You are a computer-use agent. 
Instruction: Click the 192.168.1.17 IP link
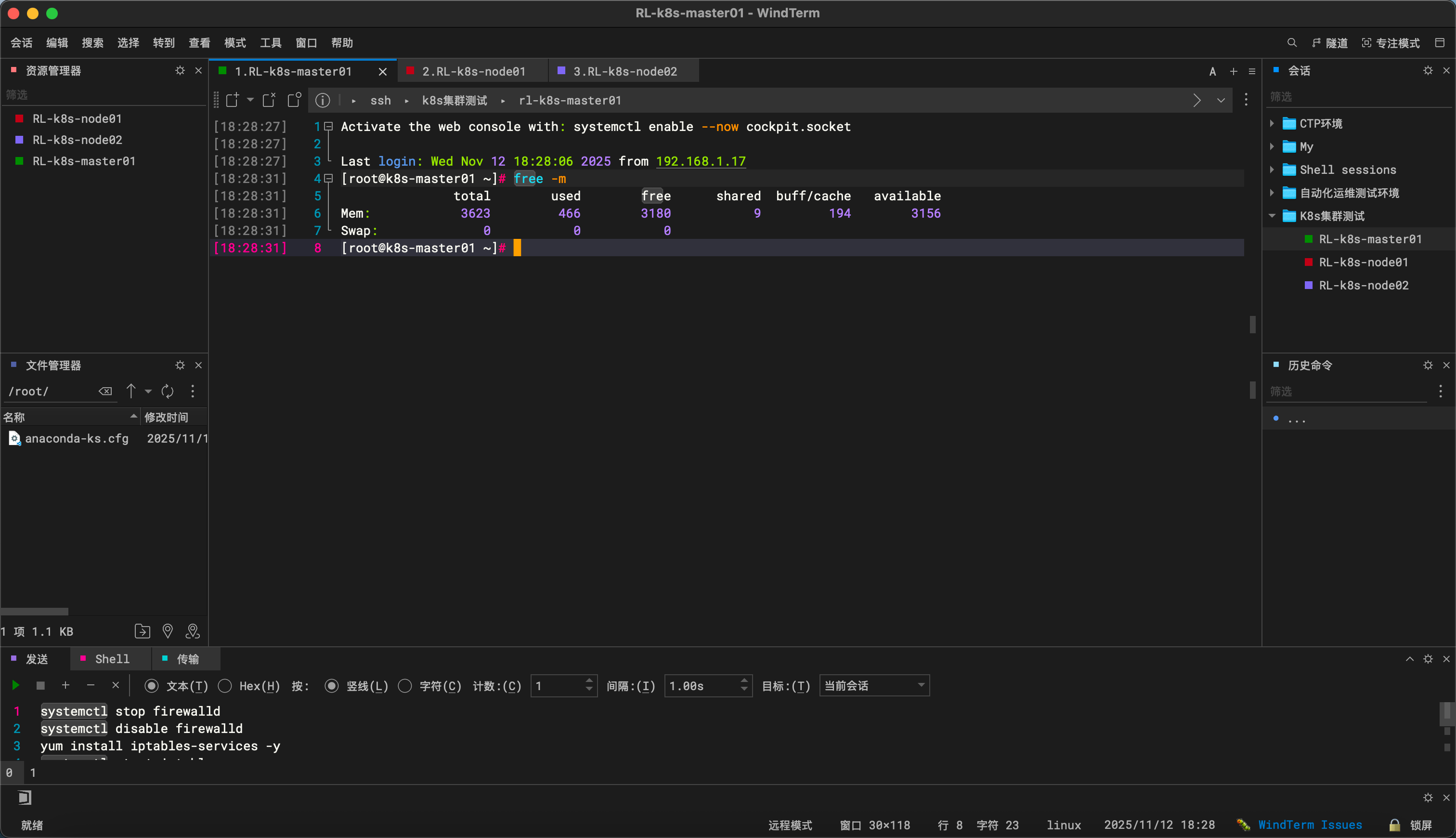click(701, 161)
